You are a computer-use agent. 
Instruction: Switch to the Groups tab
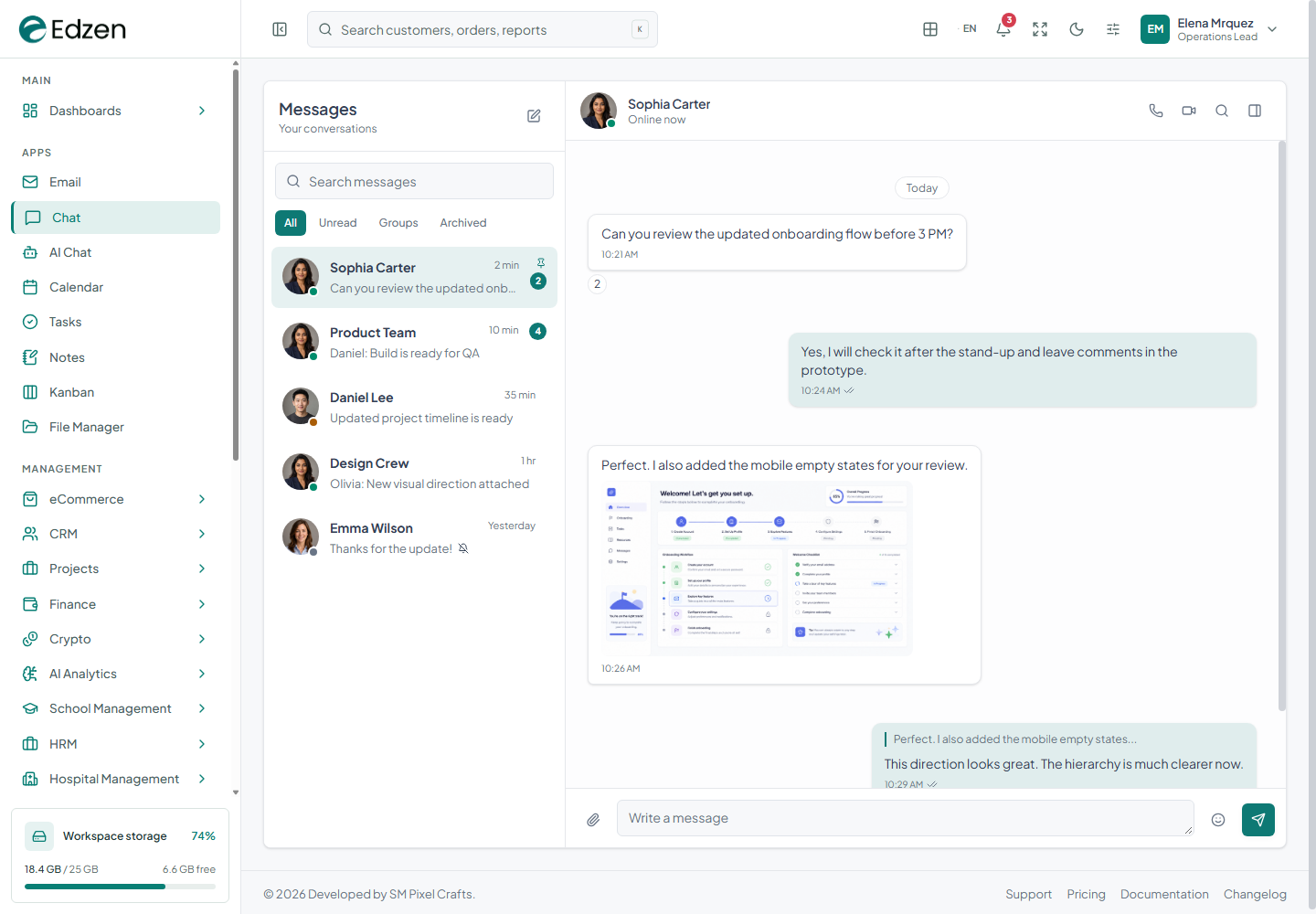[398, 223]
